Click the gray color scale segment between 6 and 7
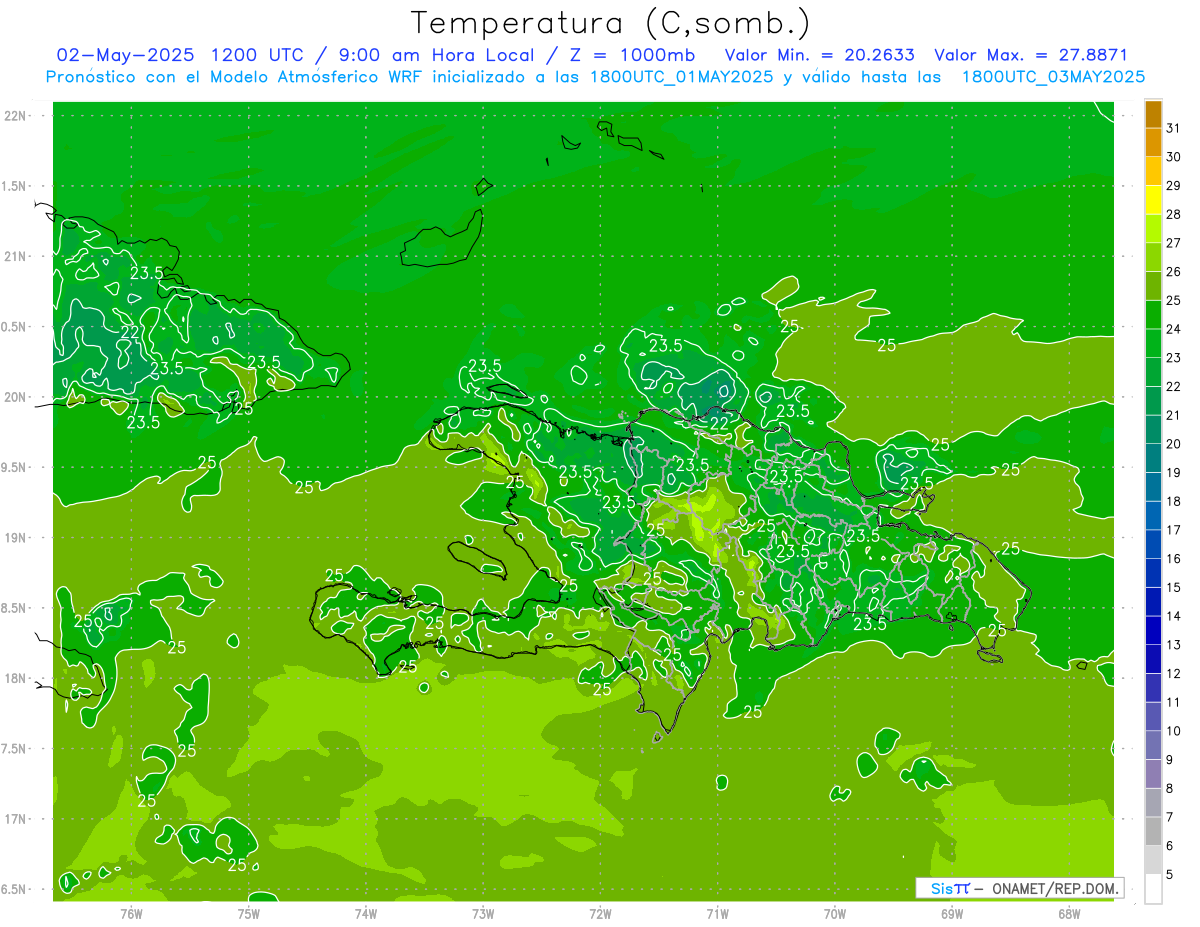The height and width of the screenshot is (927, 1200). [1153, 831]
